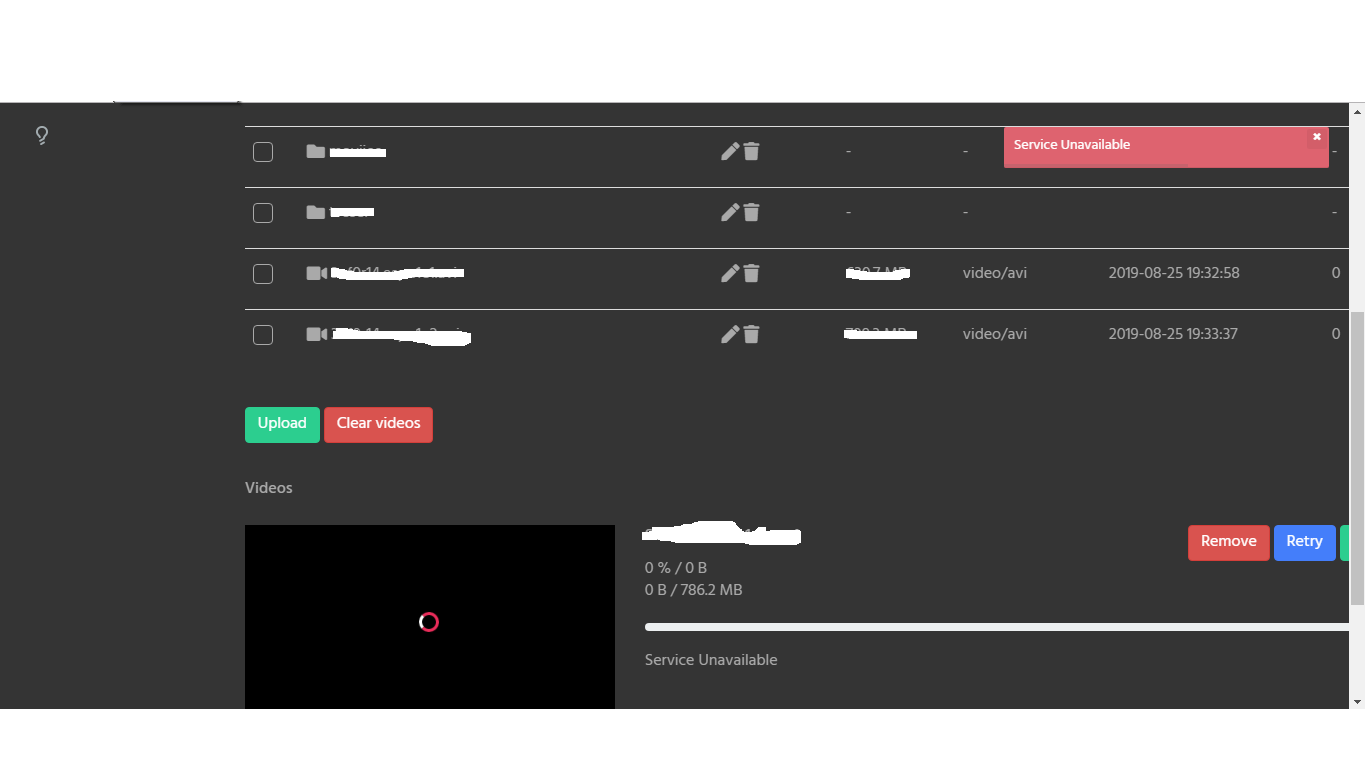1366x768 pixels.
Task: Remove the failed upload from the queue
Action: coord(1228,542)
